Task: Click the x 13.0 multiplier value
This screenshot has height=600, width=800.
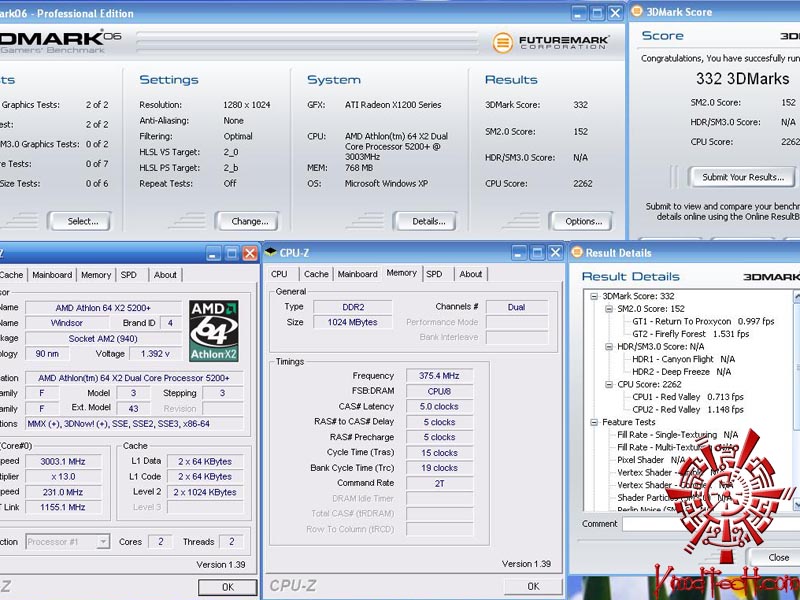Action: pyautogui.click(x=63, y=477)
